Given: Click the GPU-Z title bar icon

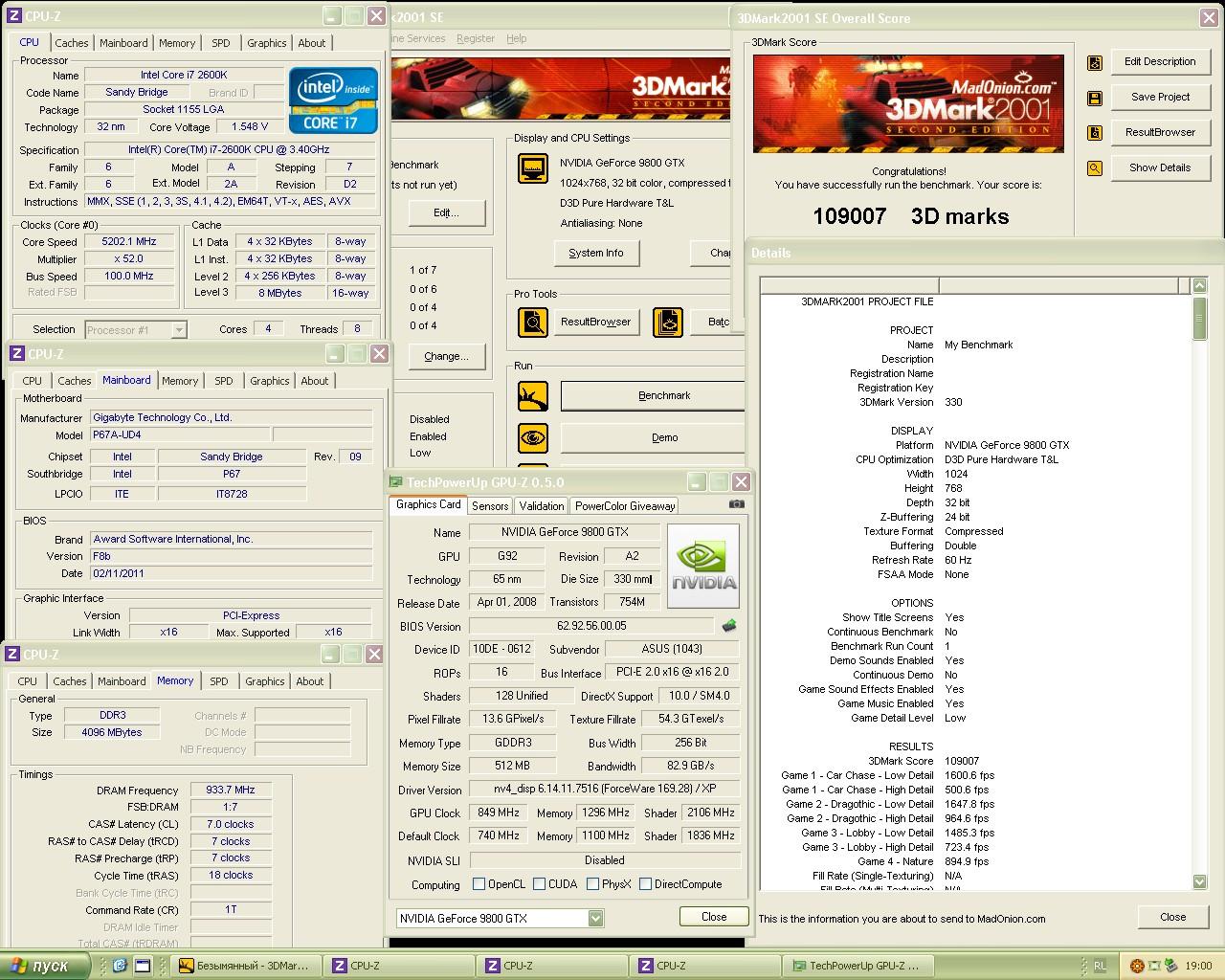Looking at the screenshot, I should (x=396, y=482).
